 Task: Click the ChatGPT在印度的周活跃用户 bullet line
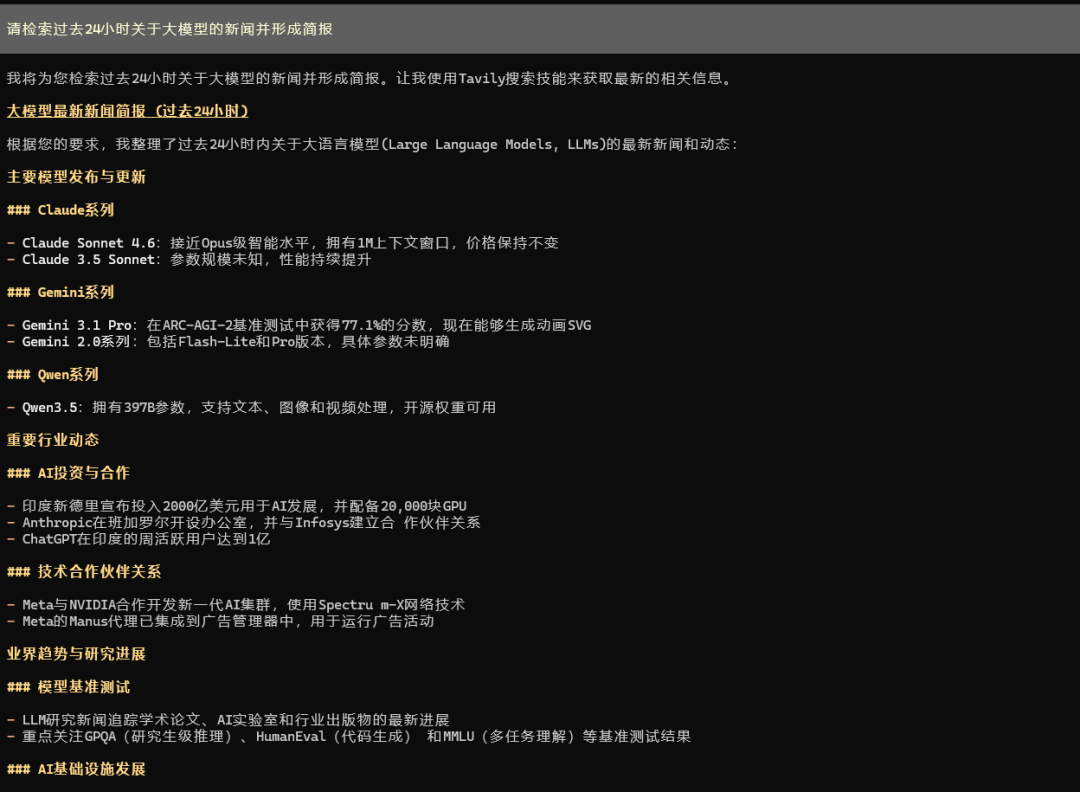(138, 539)
